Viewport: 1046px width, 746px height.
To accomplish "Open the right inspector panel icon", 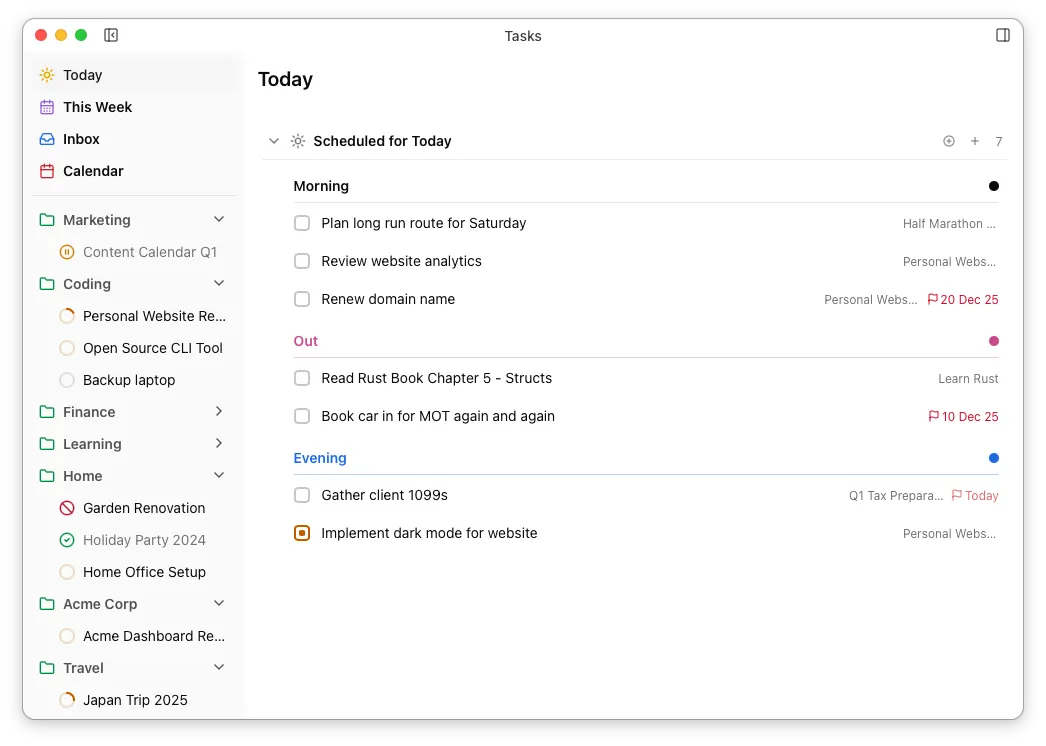I will point(1003,35).
